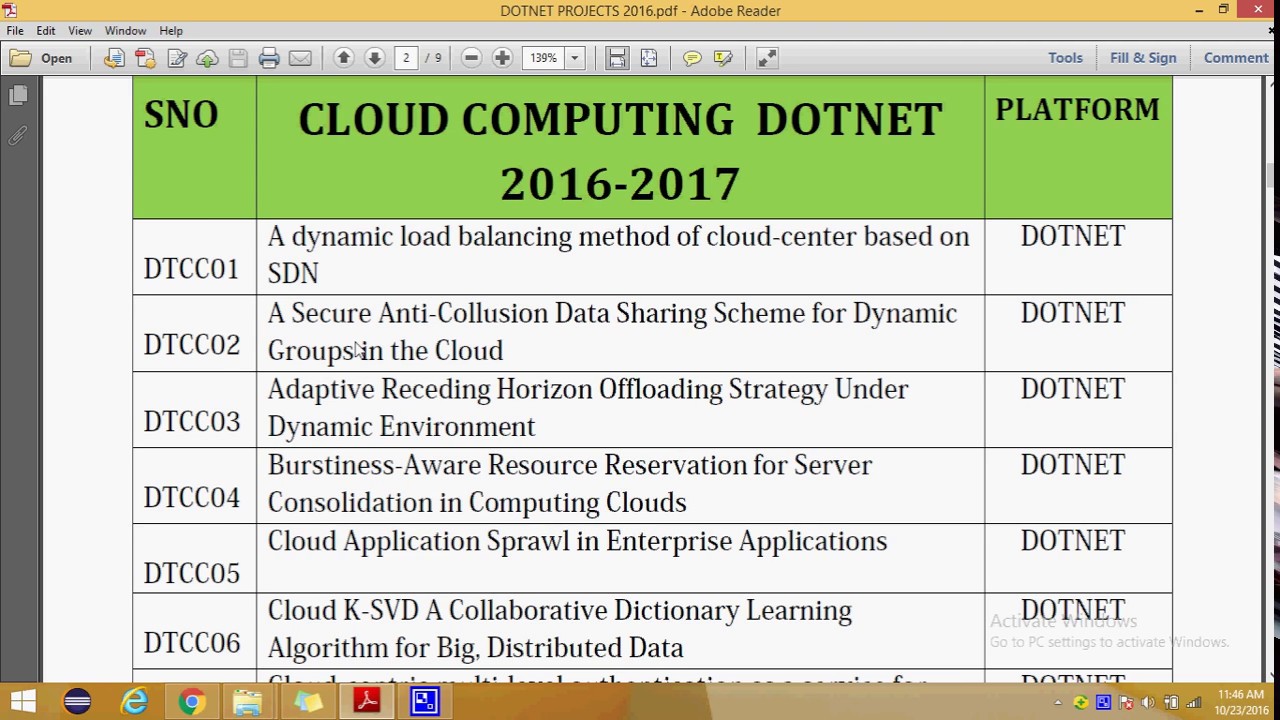Viewport: 1280px width, 720px height.
Task: Open the Edit menu
Action: point(46,31)
